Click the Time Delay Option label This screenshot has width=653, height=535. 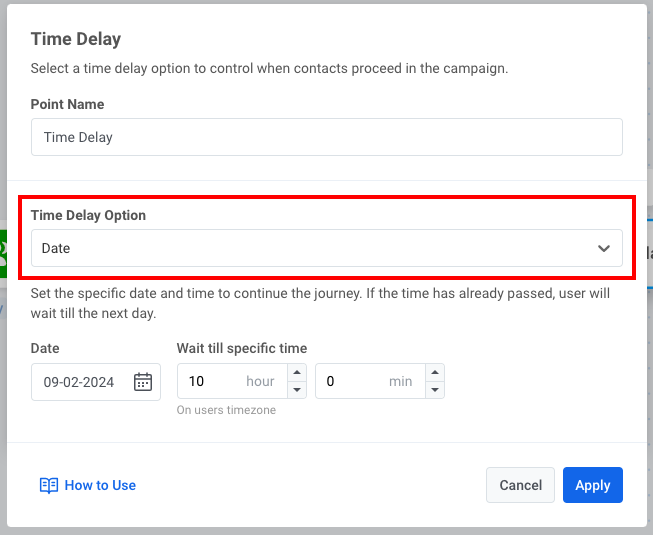[x=88, y=215]
